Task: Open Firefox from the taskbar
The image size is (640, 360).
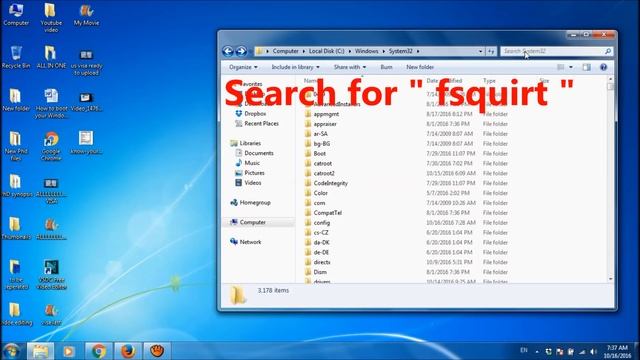Action: [128, 351]
